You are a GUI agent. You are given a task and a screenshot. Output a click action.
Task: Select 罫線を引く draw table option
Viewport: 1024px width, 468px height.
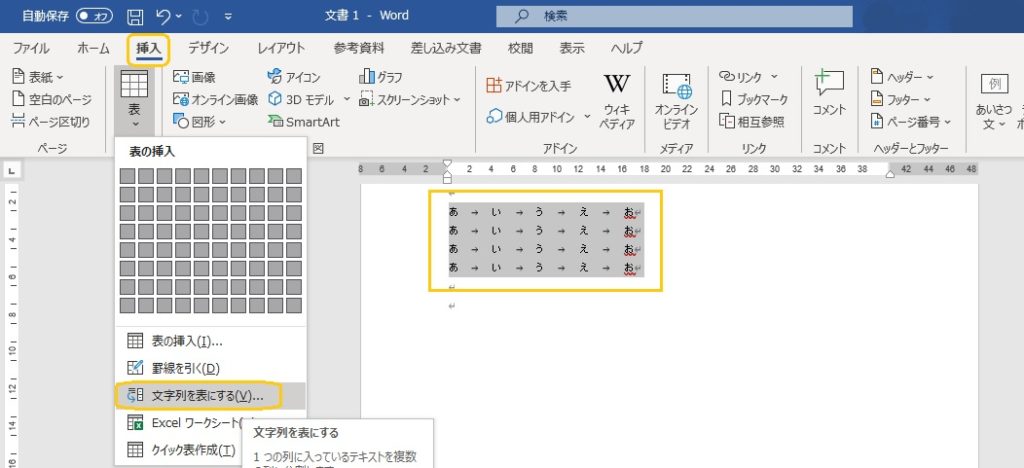tap(176, 368)
